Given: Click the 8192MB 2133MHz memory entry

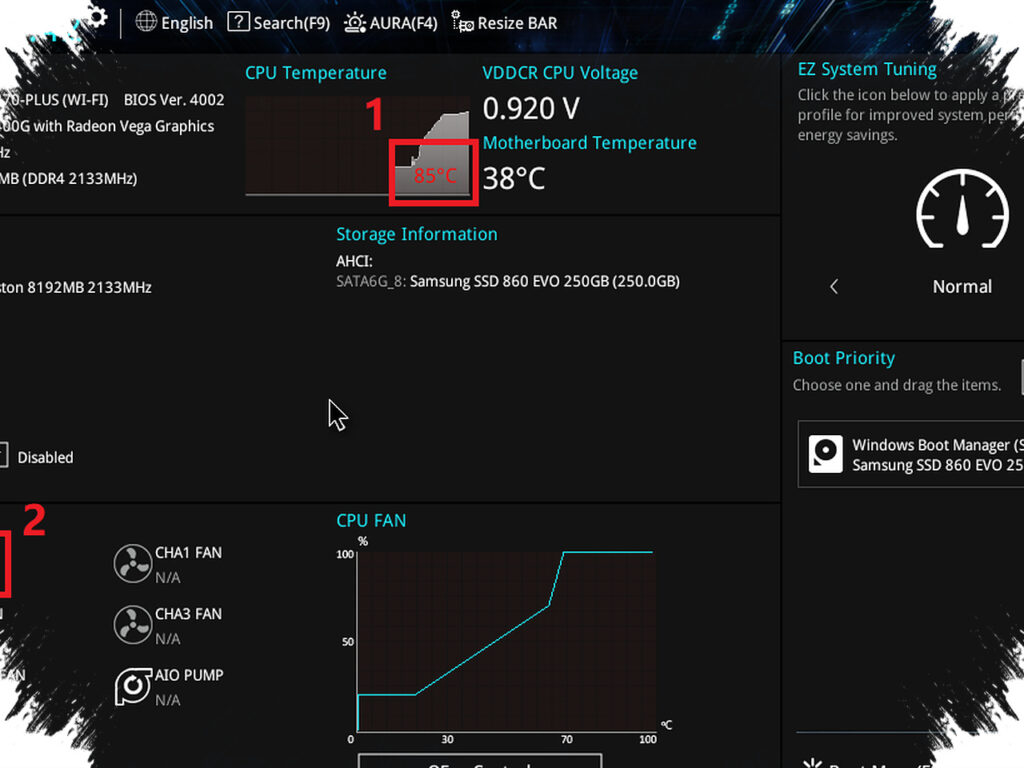Looking at the screenshot, I should coord(76,287).
